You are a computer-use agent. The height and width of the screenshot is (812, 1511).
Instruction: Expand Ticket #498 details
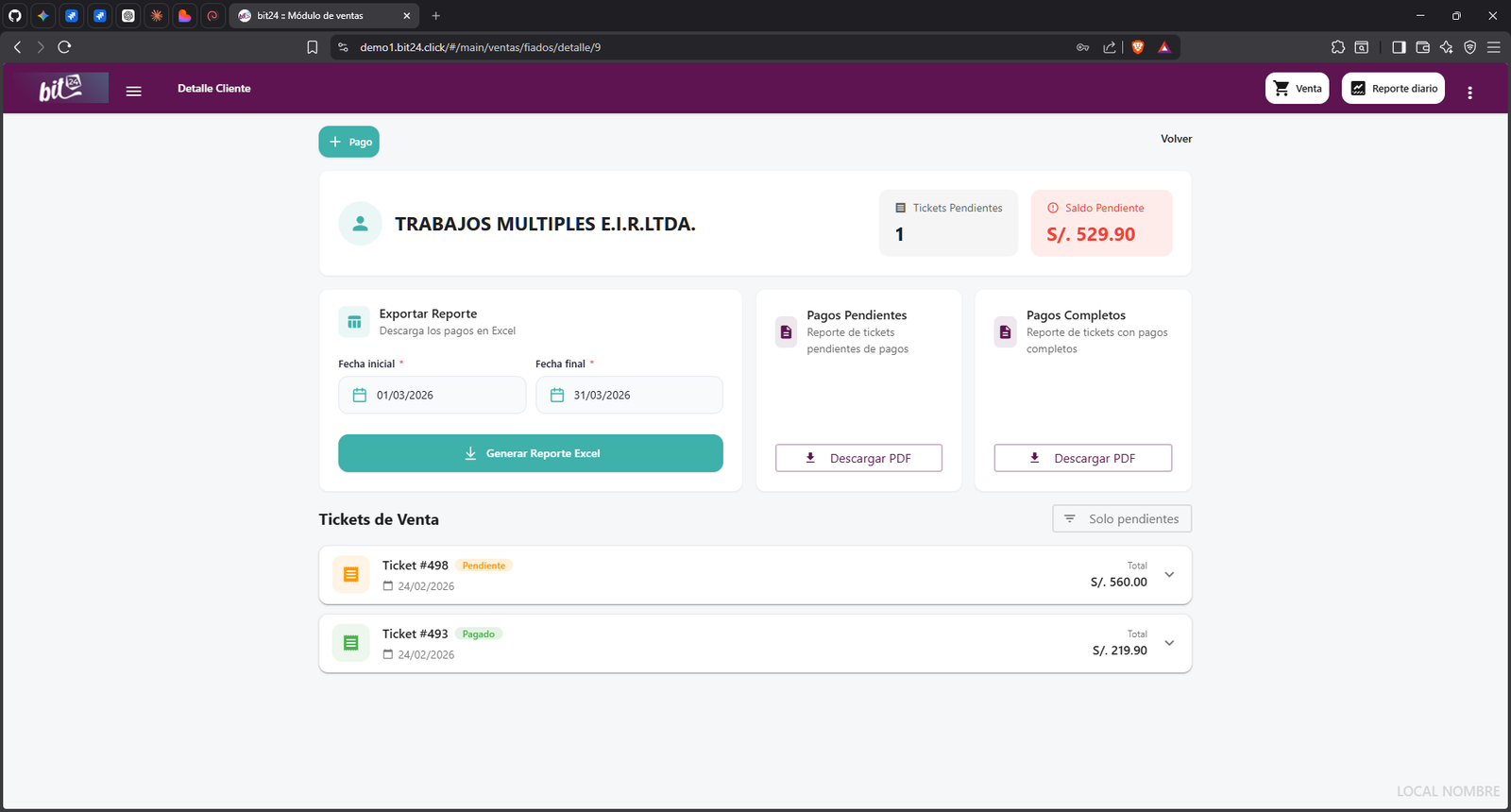pyautogui.click(x=1169, y=575)
